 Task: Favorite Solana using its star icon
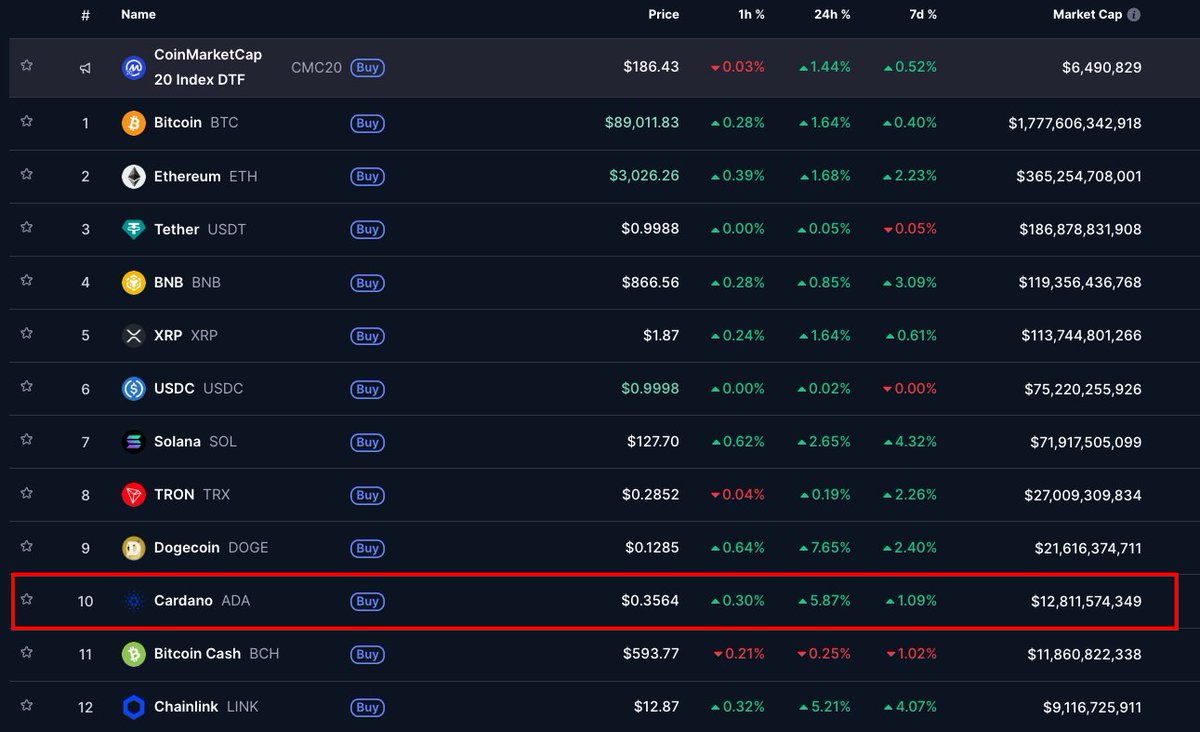click(x=26, y=441)
